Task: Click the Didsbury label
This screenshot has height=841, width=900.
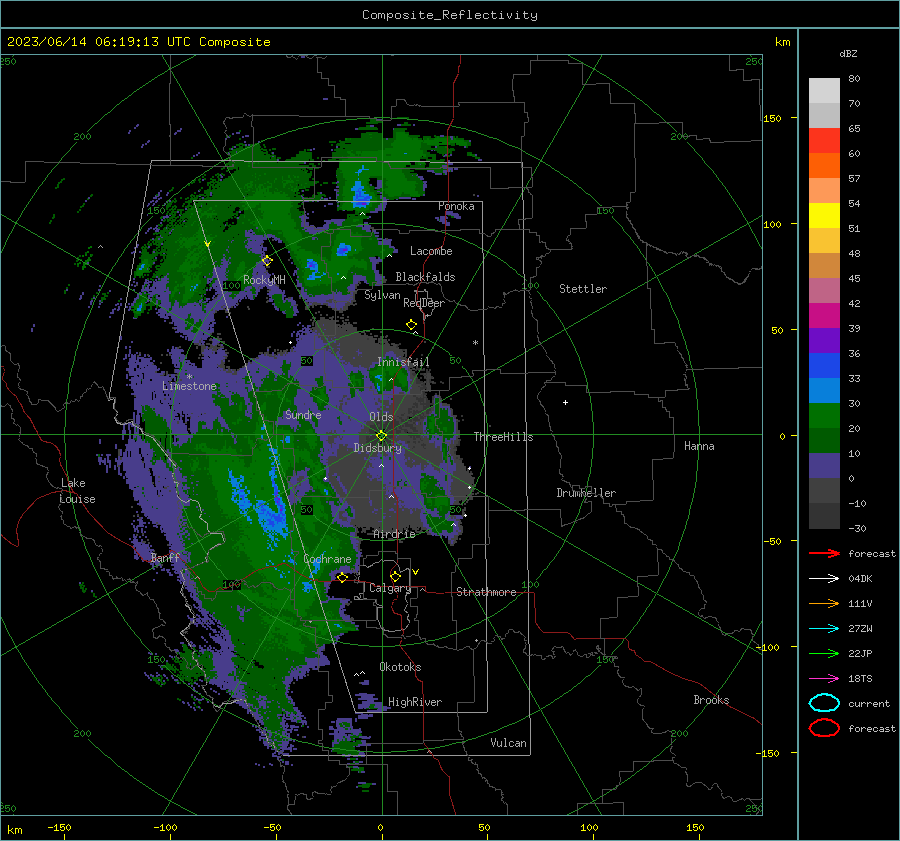Action: point(377,448)
